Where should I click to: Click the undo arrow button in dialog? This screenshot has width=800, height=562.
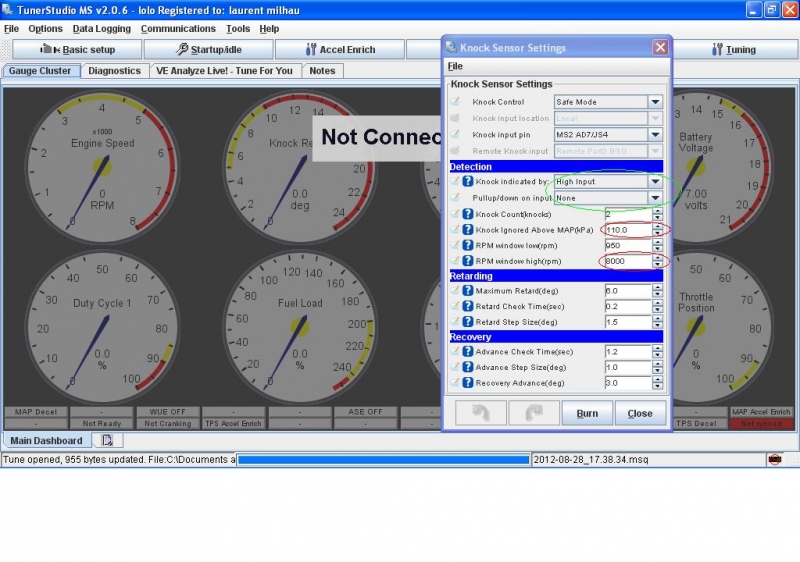[x=481, y=413]
